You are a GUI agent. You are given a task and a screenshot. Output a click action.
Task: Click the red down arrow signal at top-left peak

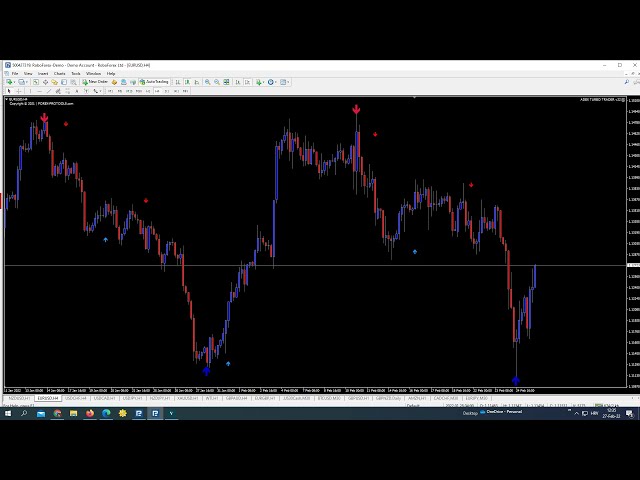(x=44, y=118)
